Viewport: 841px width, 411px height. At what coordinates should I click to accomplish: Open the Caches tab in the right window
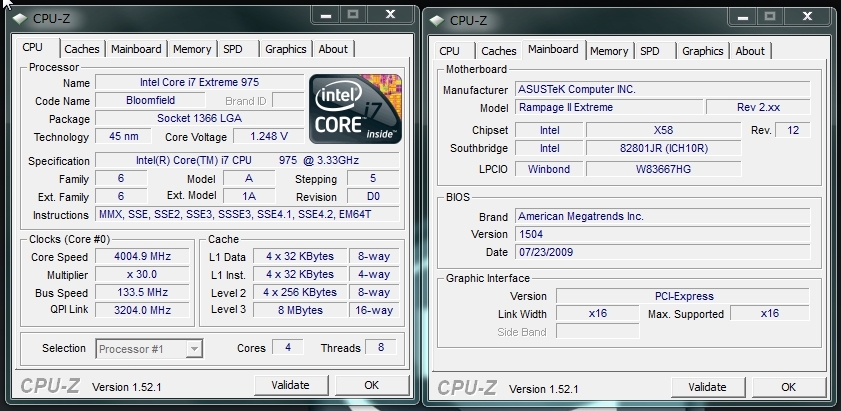pos(499,51)
